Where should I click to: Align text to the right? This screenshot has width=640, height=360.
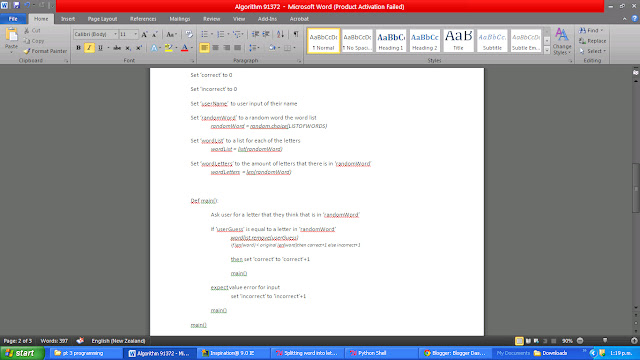click(x=227, y=48)
